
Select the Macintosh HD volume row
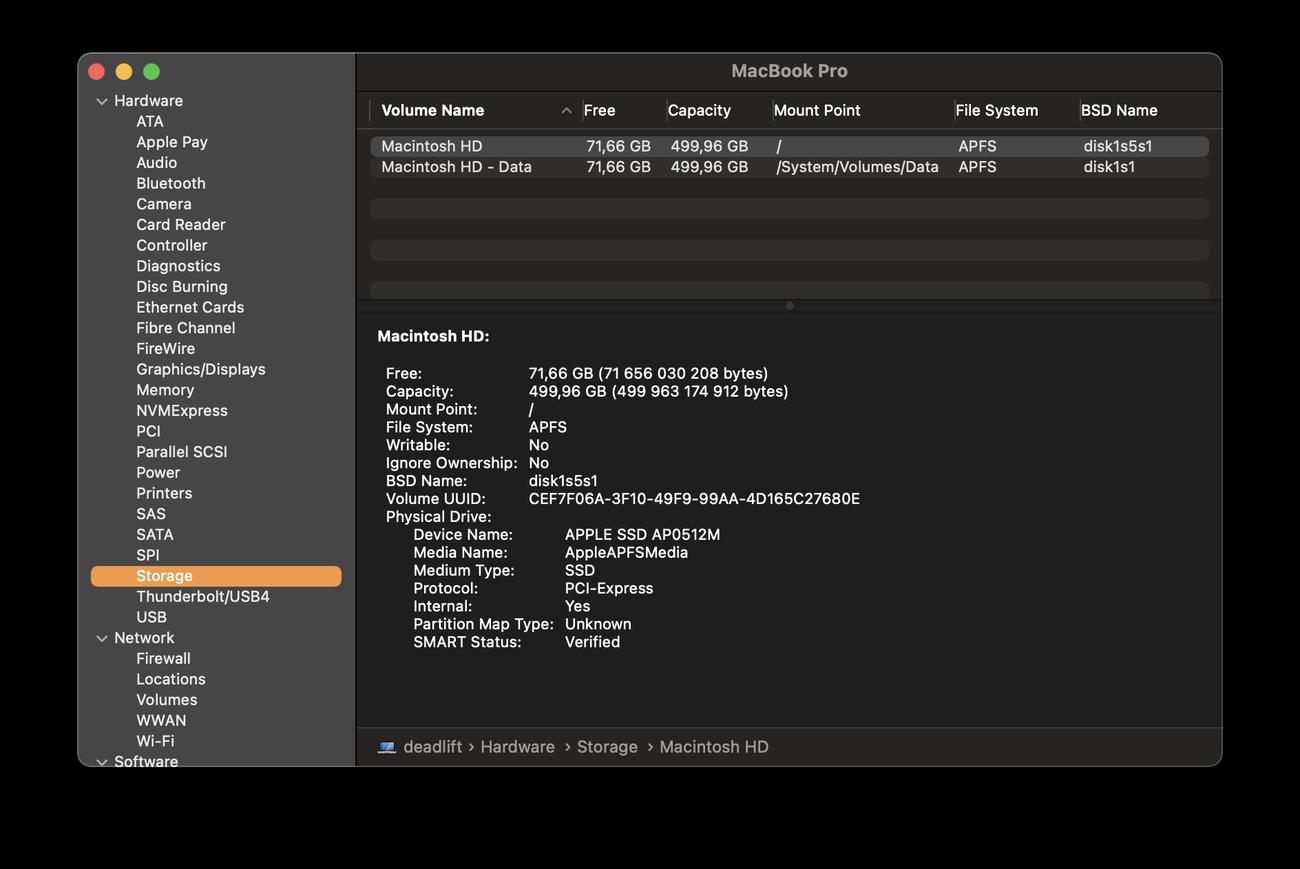(x=789, y=146)
